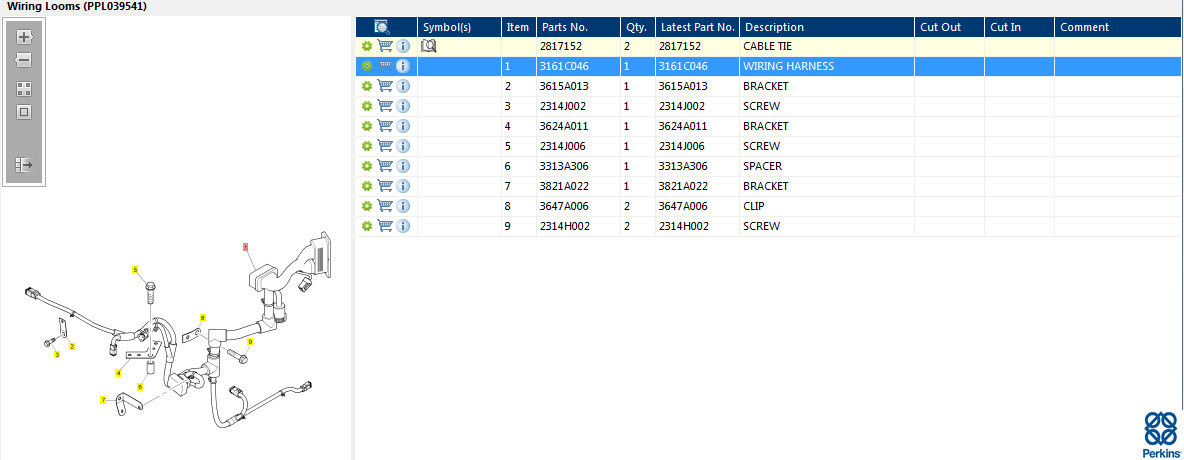This screenshot has width=1184, height=460.
Task: Add WIRING HARNESS 3161C046 to cart
Action: coord(385,66)
